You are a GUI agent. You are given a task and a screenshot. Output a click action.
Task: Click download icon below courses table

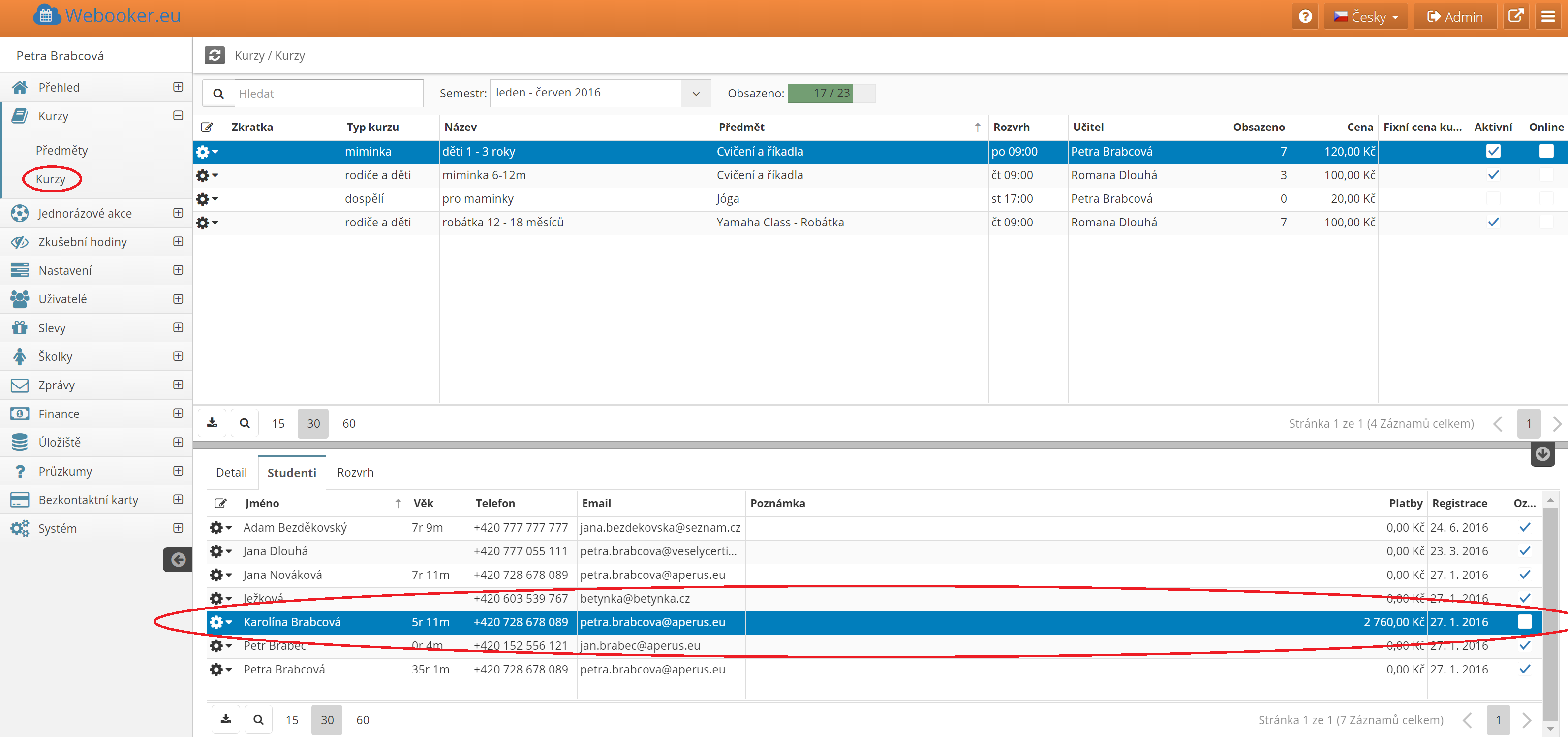coord(212,423)
